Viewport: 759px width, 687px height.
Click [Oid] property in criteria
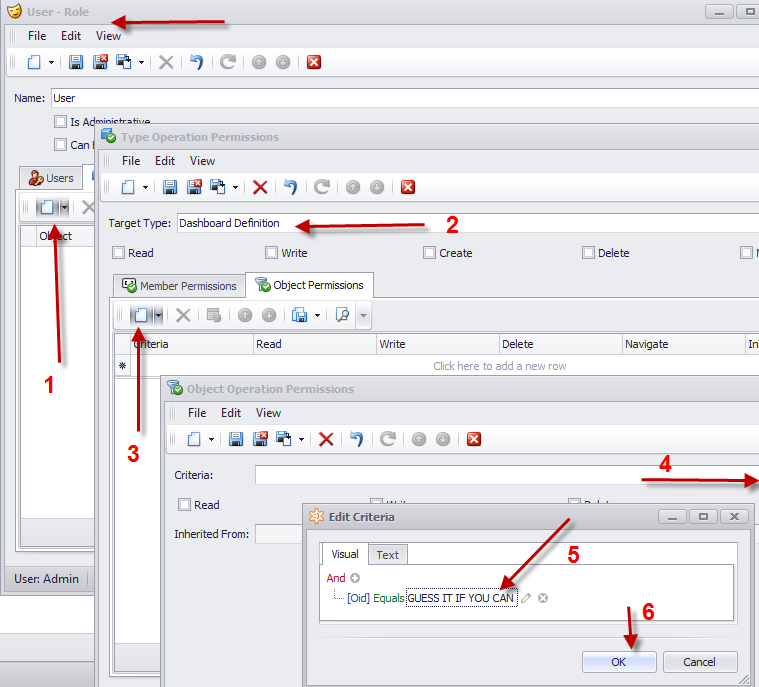[358, 598]
